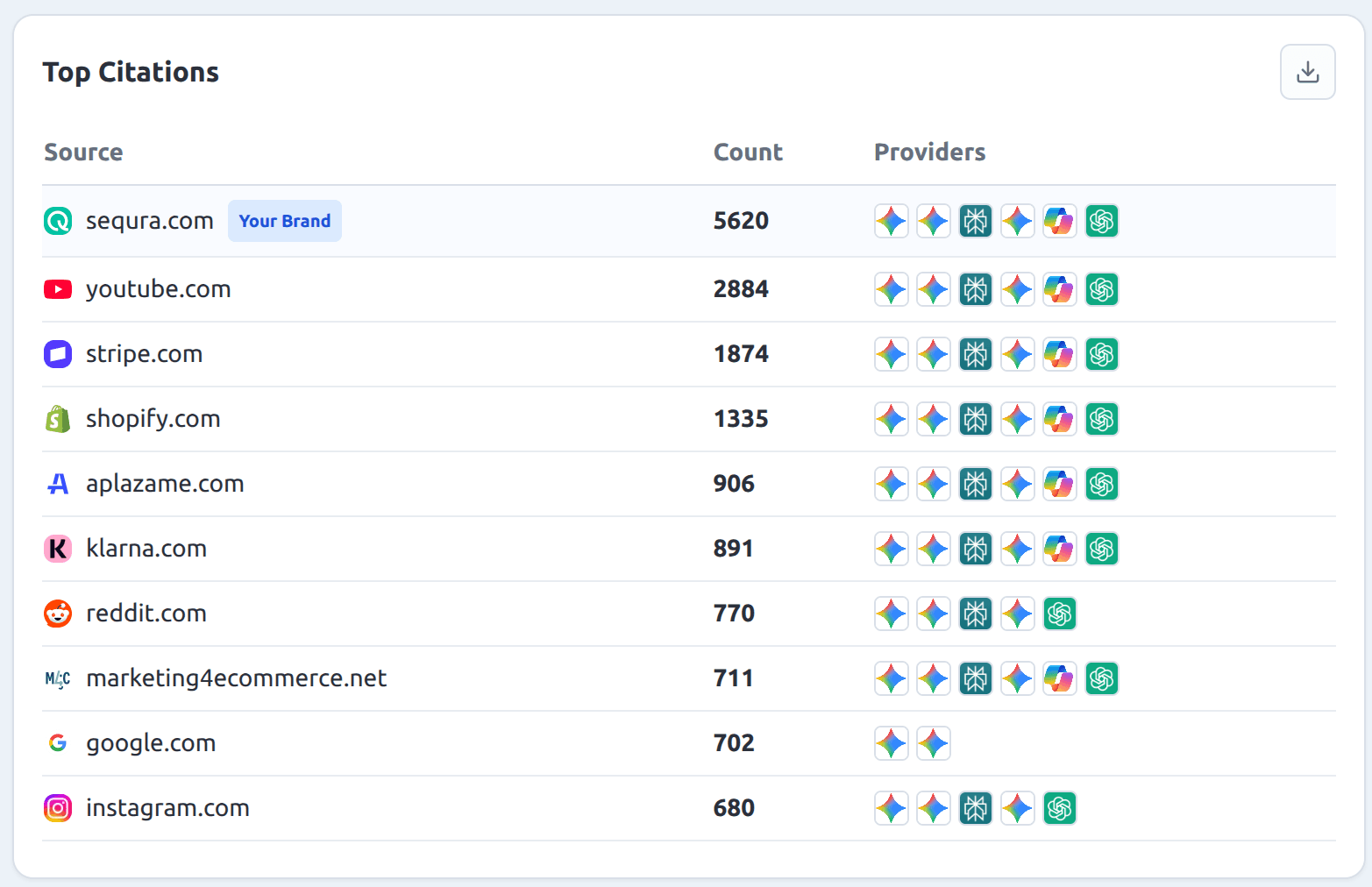This screenshot has width=1372, height=887.
Task: Click the count value 702
Action: click(734, 743)
